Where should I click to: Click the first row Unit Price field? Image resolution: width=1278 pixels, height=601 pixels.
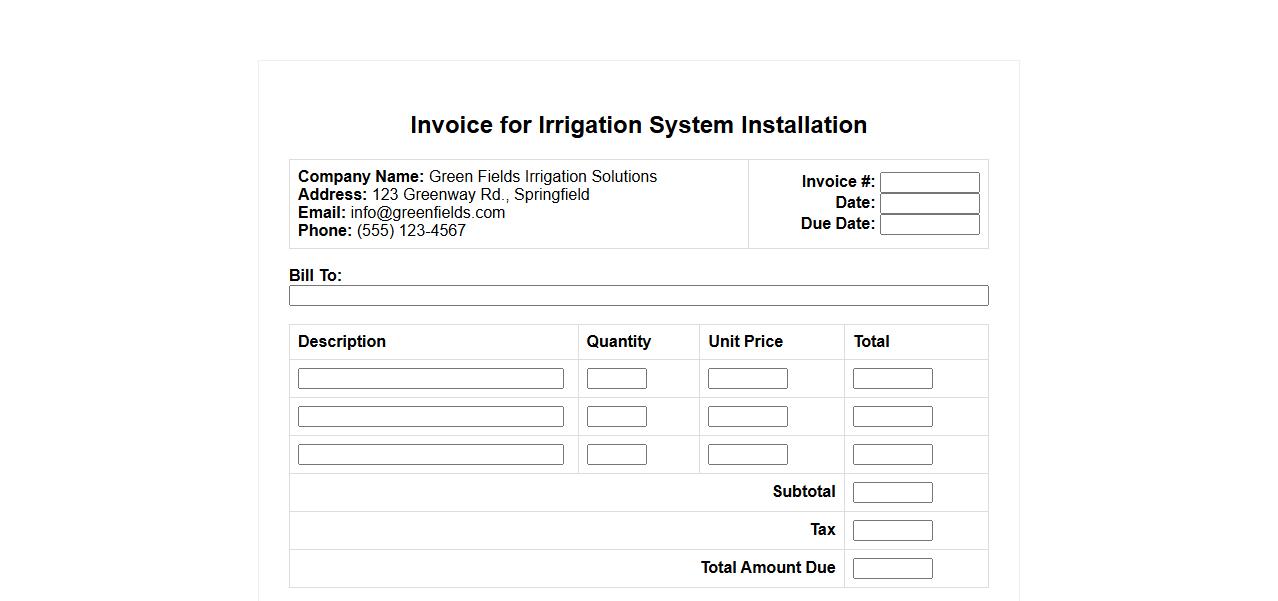[x=747, y=378]
